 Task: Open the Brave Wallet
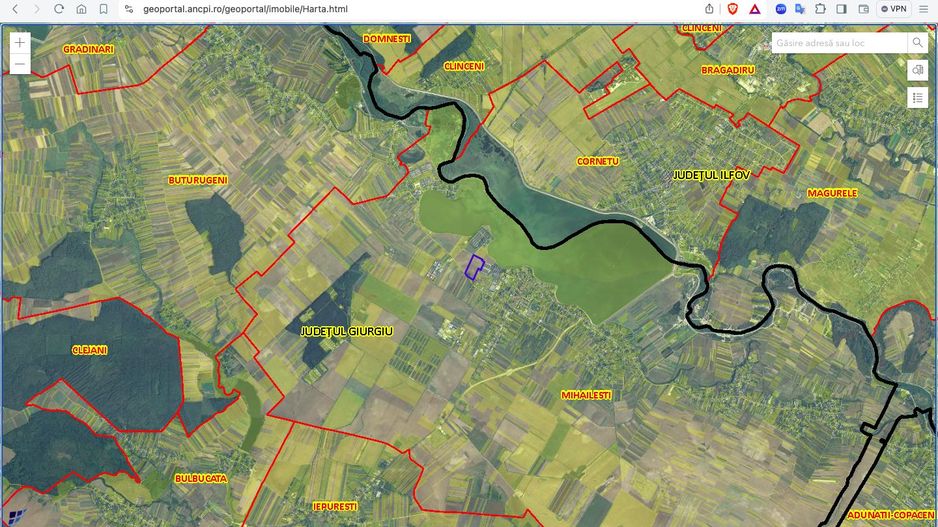tap(863, 9)
